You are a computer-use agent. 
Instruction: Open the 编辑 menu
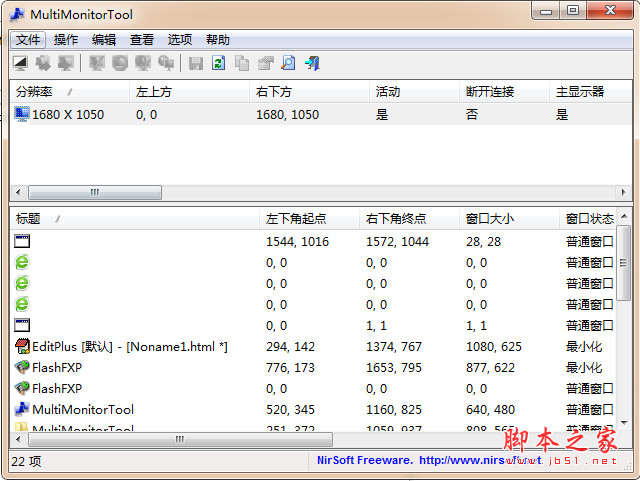[104, 40]
